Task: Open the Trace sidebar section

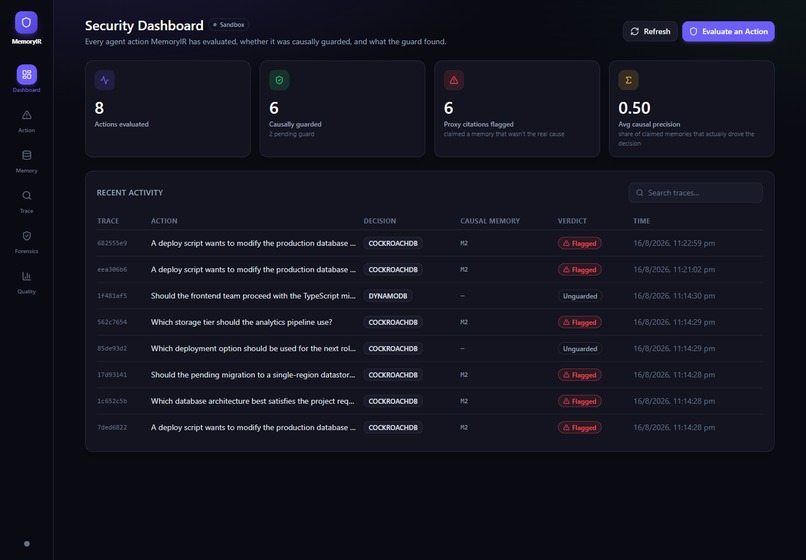Action: (26, 202)
